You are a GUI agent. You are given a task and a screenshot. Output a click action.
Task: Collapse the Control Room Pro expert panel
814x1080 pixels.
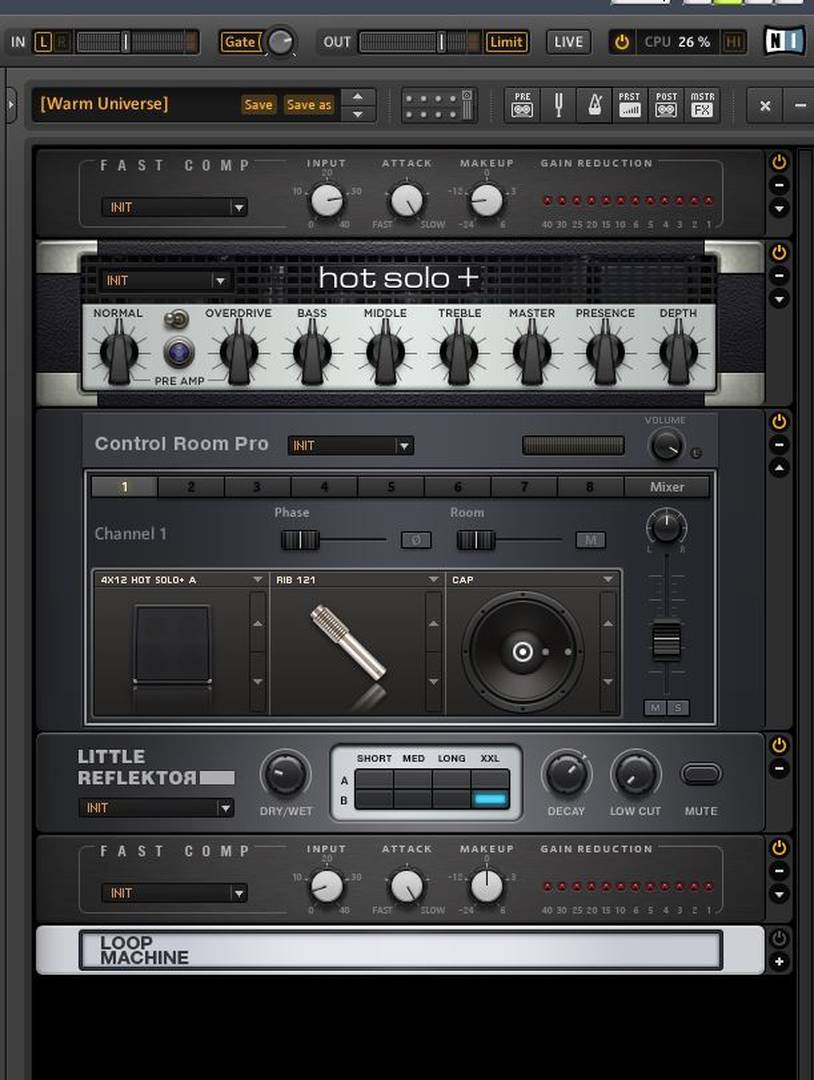pos(779,468)
